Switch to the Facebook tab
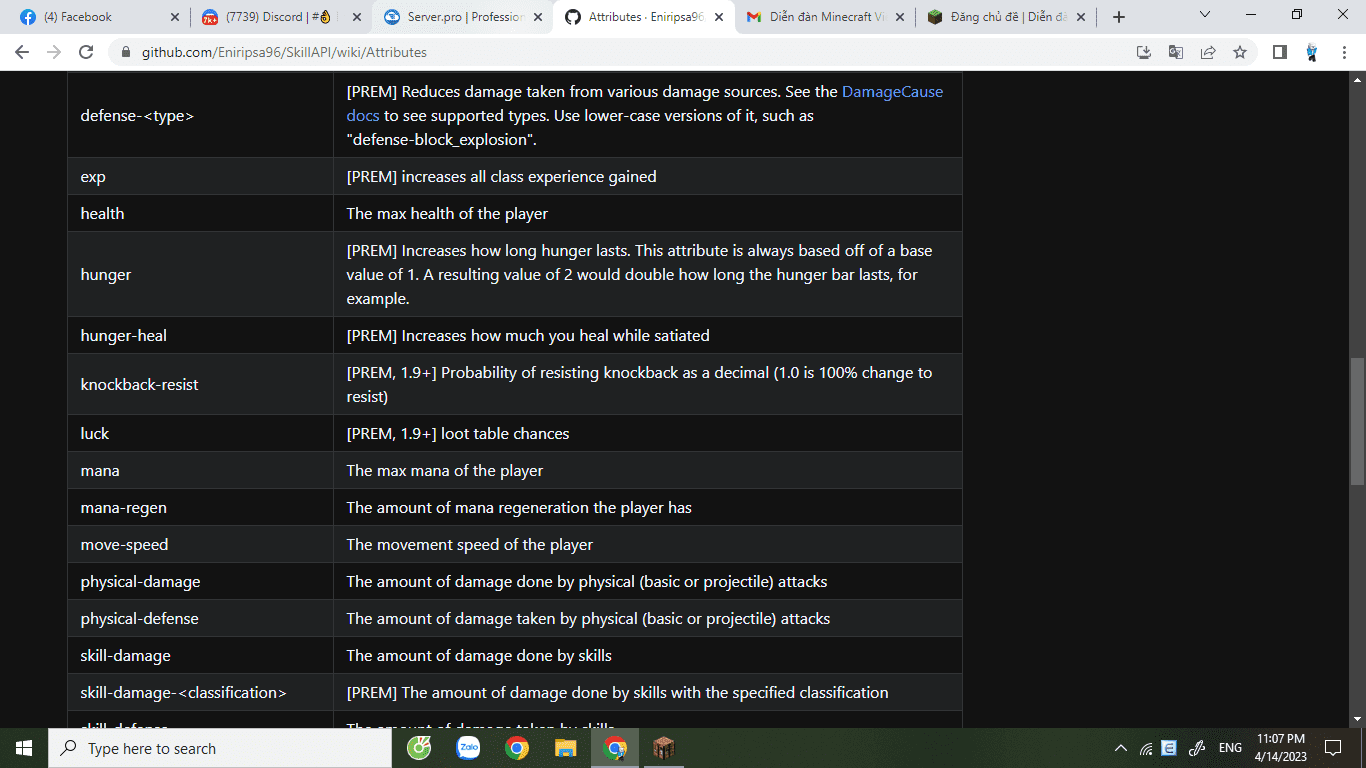Screen dimensions: 1366x768 (x=95, y=17)
